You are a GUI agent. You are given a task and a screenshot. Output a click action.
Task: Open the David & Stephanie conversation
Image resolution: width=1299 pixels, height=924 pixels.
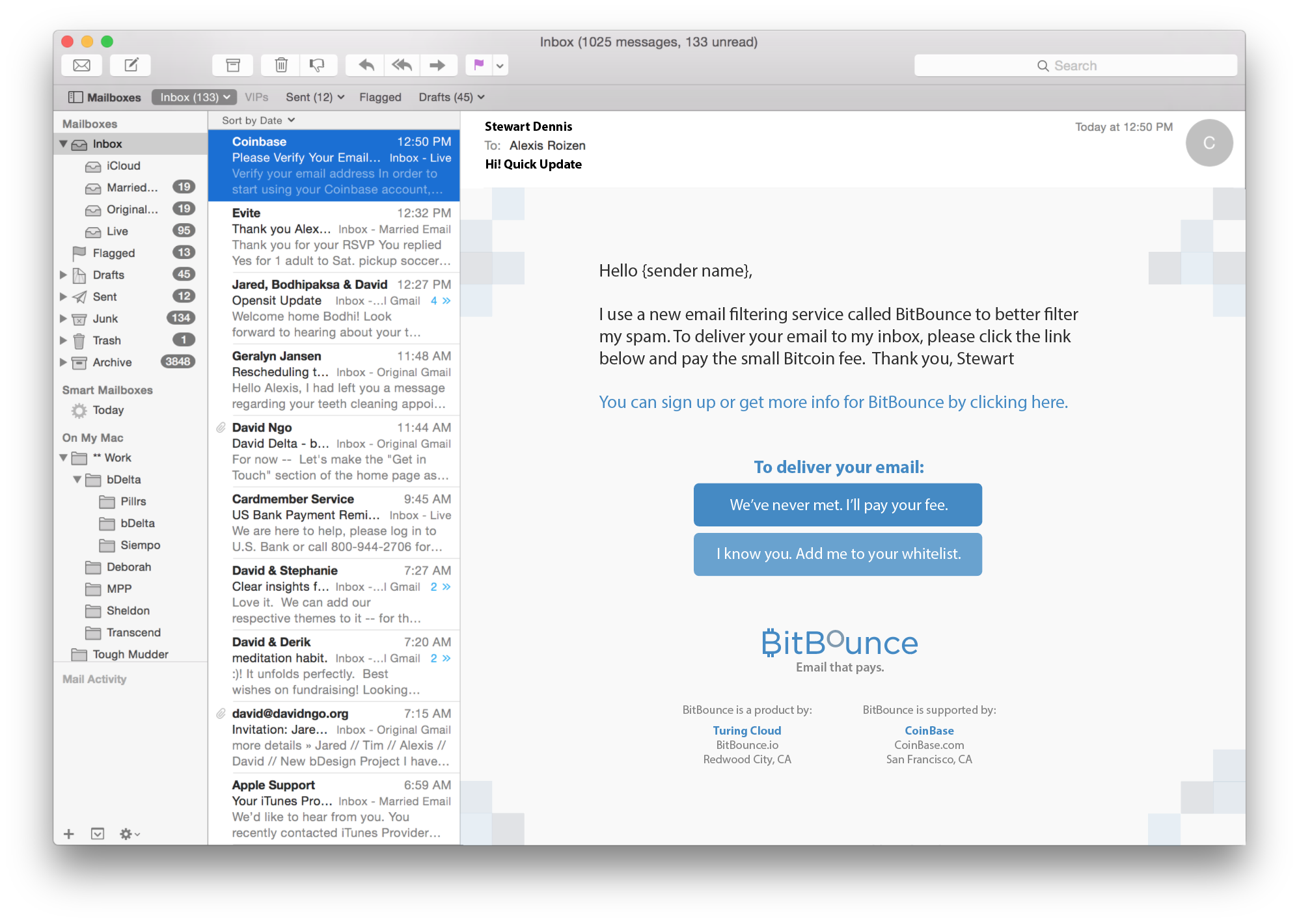[x=335, y=595]
